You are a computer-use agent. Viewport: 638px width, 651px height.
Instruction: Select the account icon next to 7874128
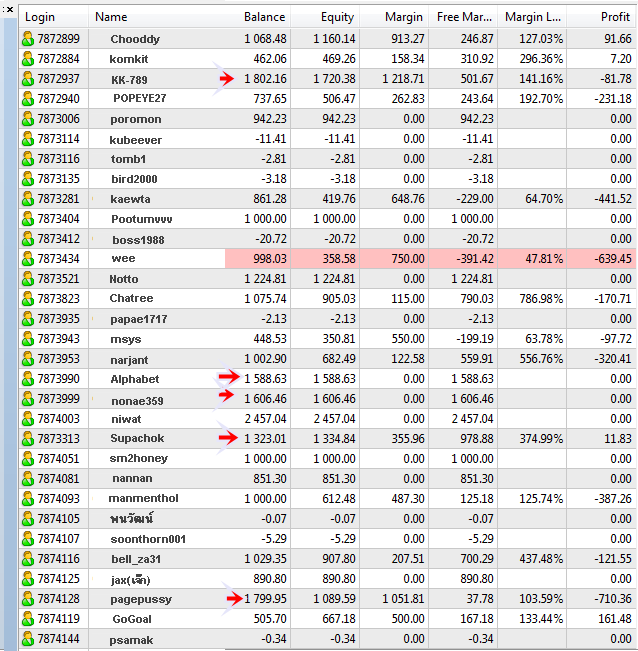coord(28,599)
